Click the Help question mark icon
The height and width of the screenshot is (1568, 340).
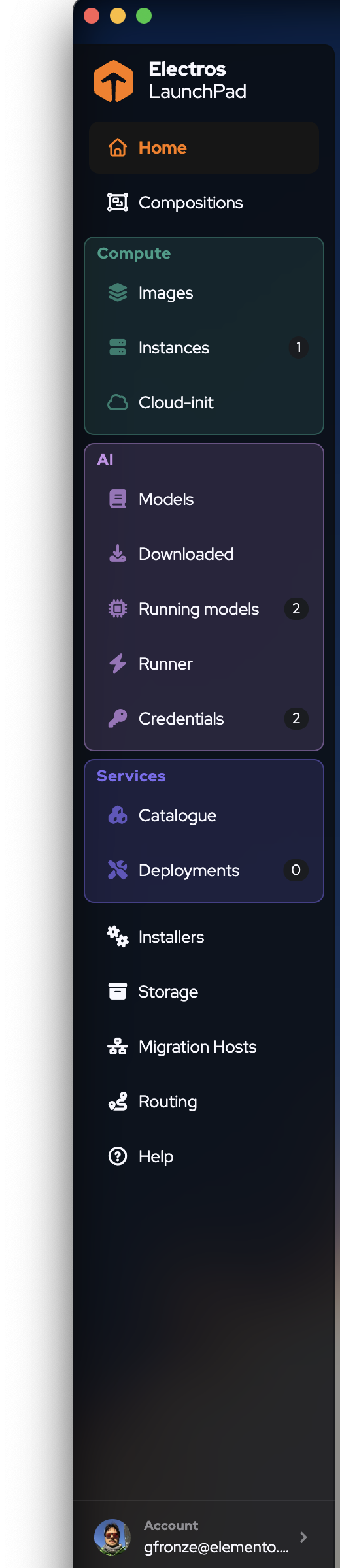[x=118, y=1156]
